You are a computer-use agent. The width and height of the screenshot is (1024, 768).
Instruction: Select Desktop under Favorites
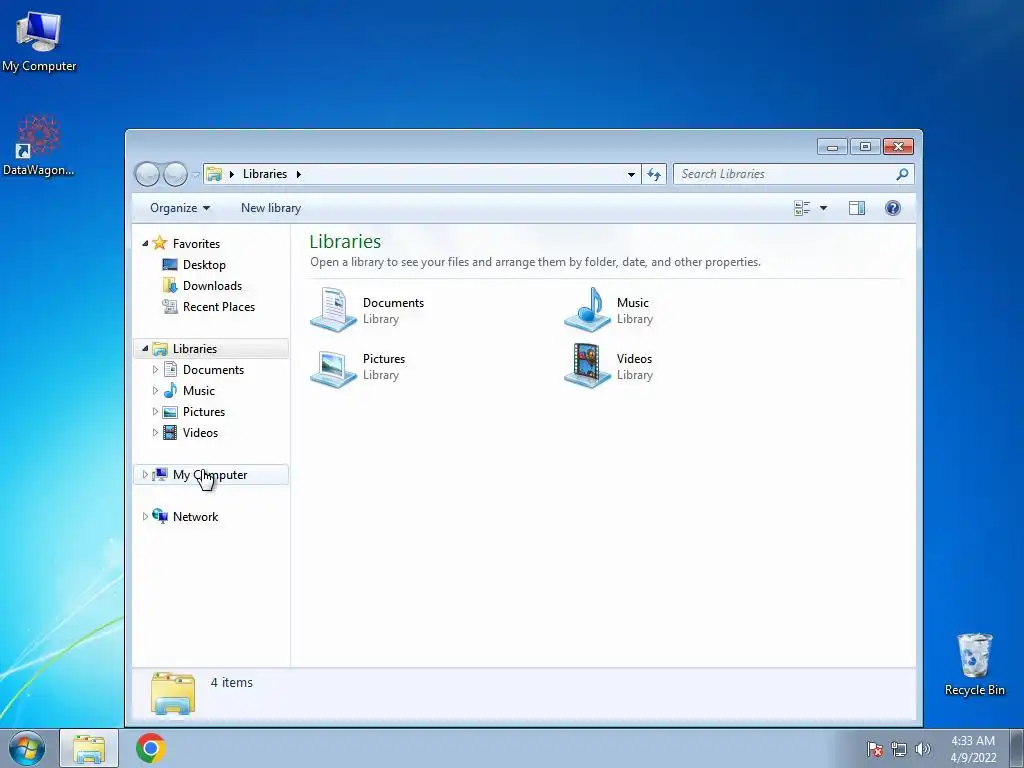pos(204,265)
